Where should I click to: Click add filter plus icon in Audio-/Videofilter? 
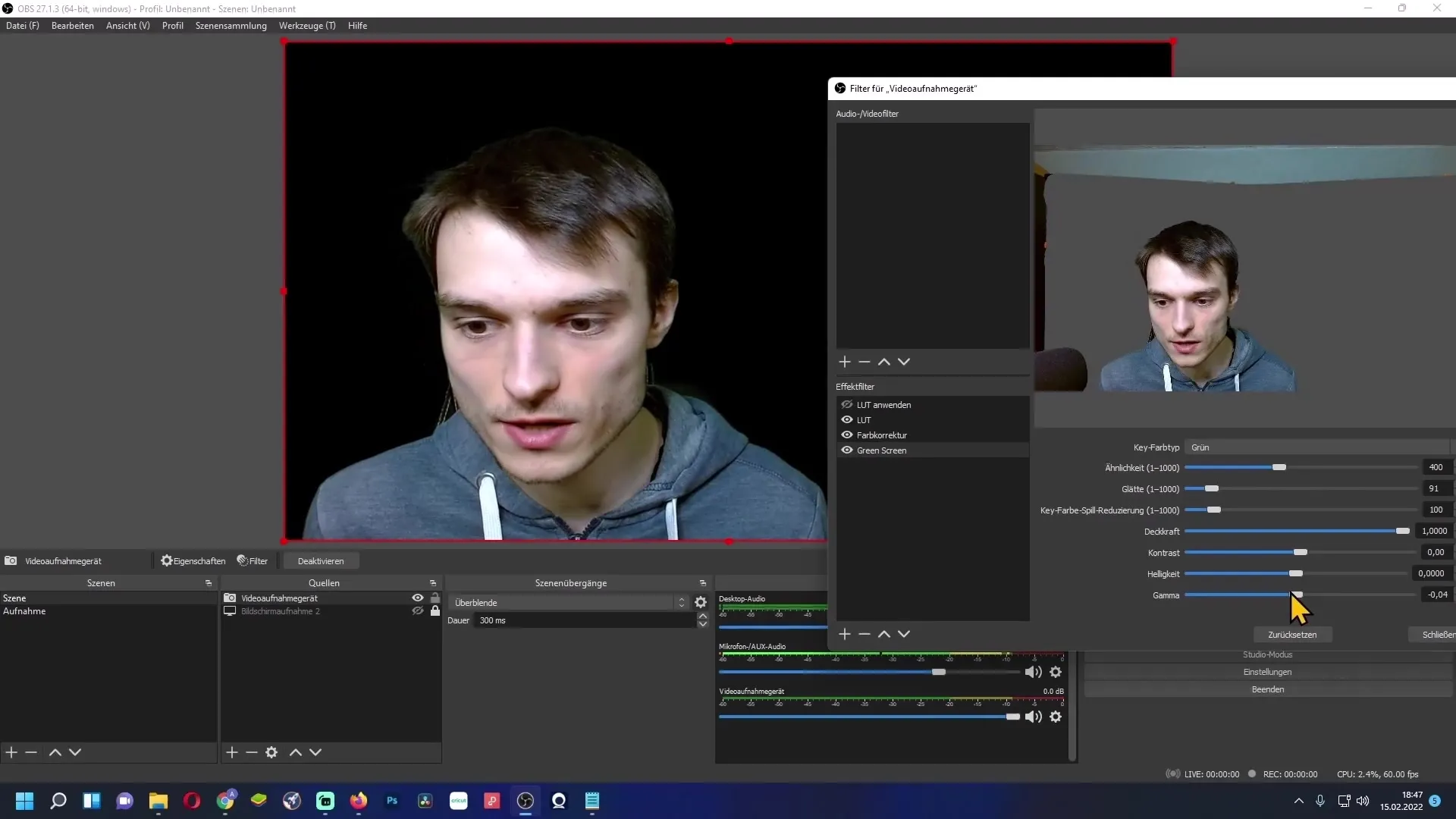844,362
